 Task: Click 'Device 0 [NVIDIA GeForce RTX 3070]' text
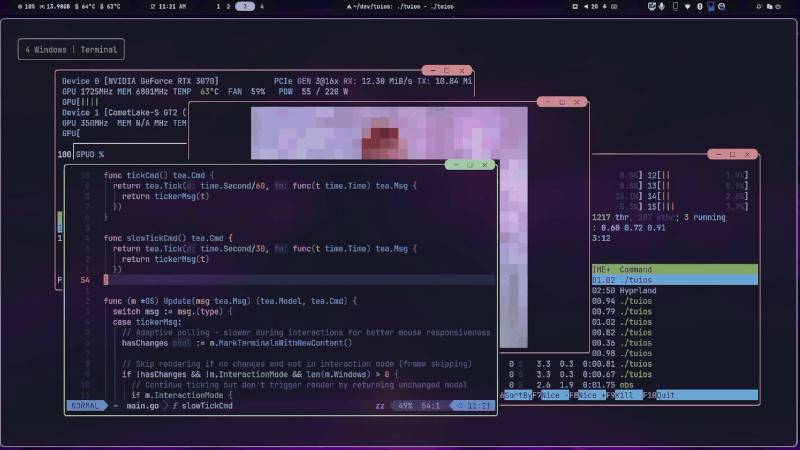[x=140, y=81]
